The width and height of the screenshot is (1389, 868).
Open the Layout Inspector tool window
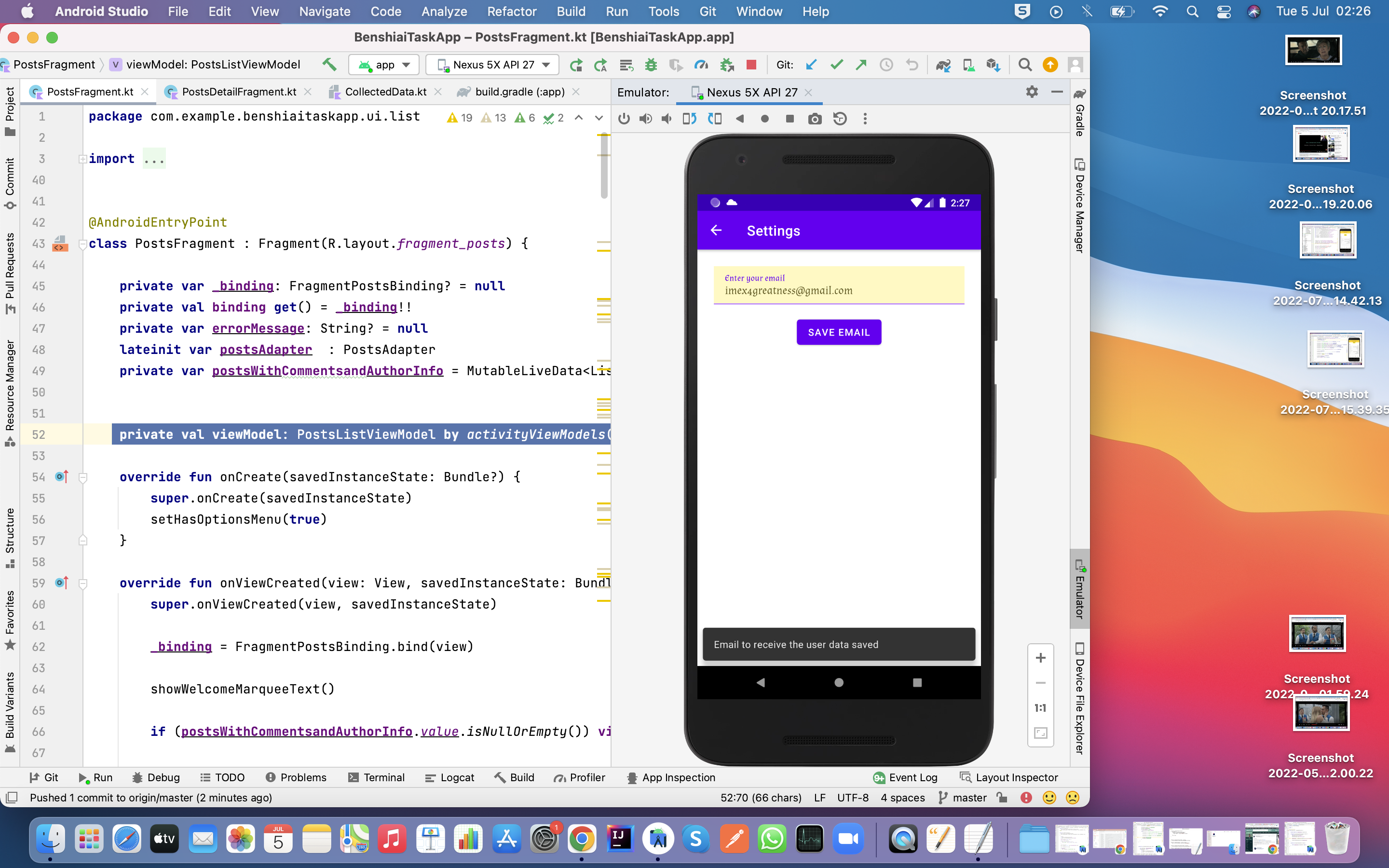click(x=1009, y=777)
